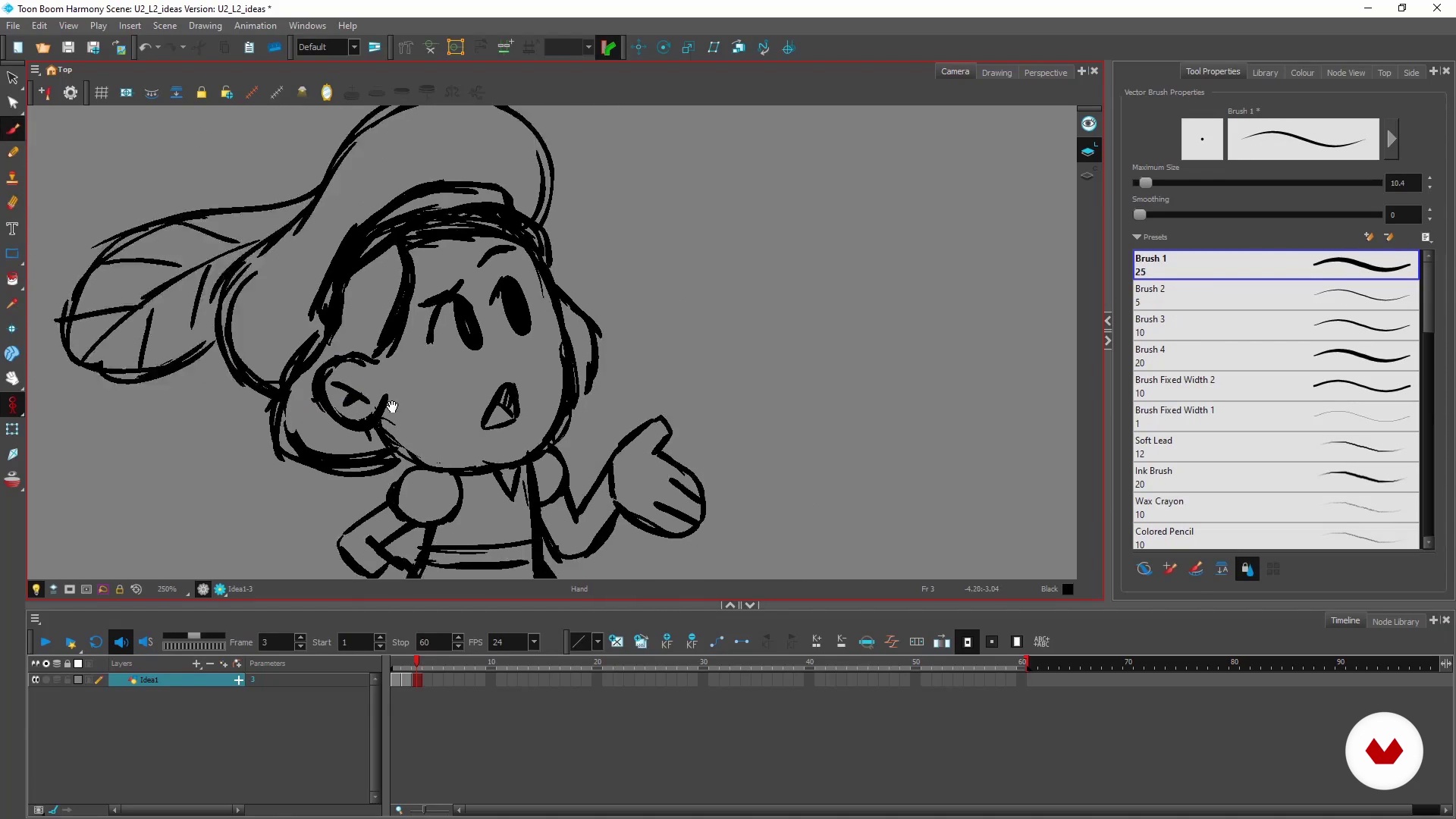
Task: Click the Delete Layers minus icon
Action: 210,664
